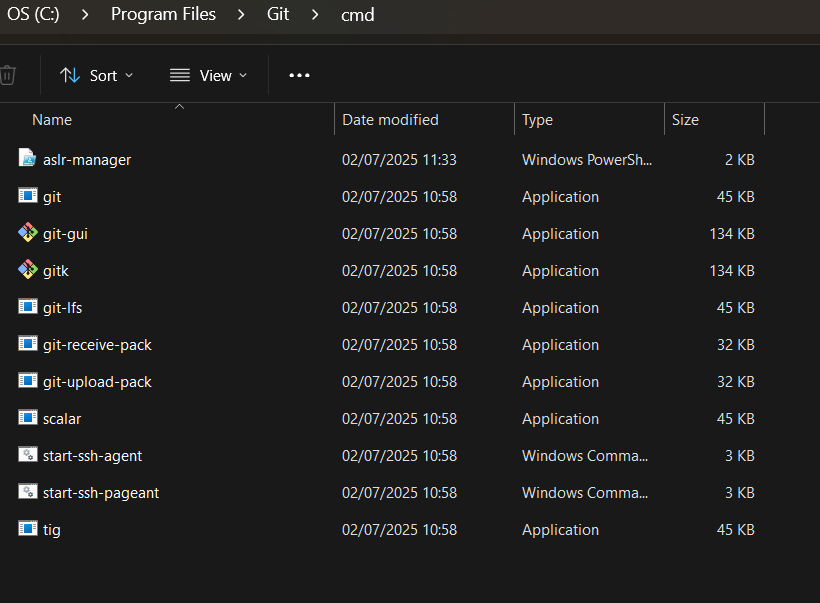
Task: Click the 2 KB size of aslr-manager
Action: tap(739, 160)
